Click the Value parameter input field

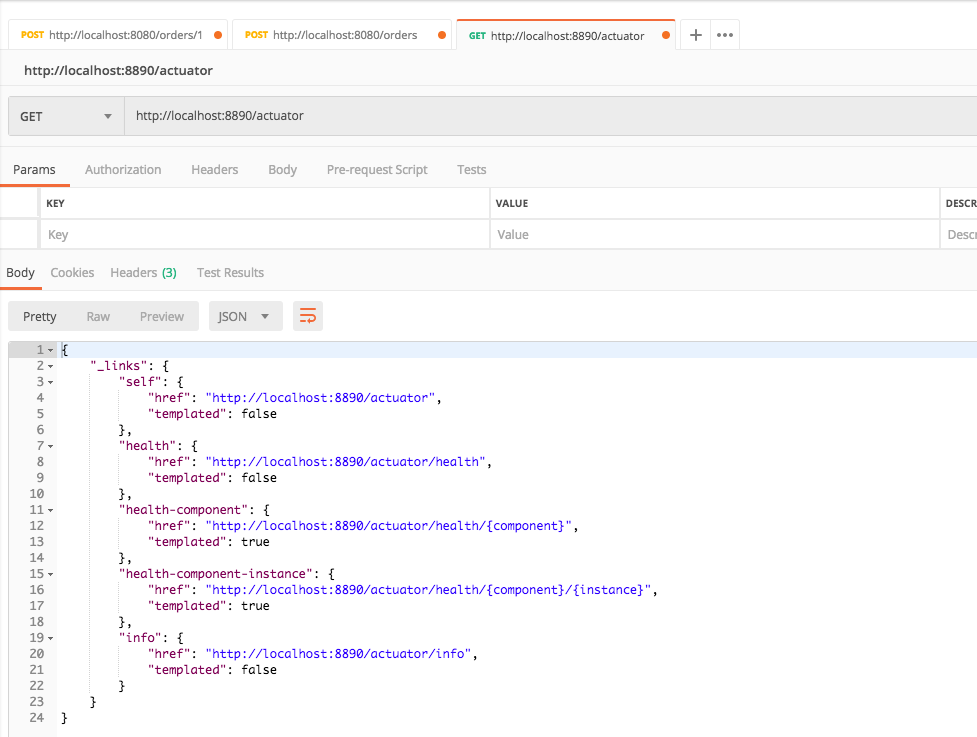(715, 234)
